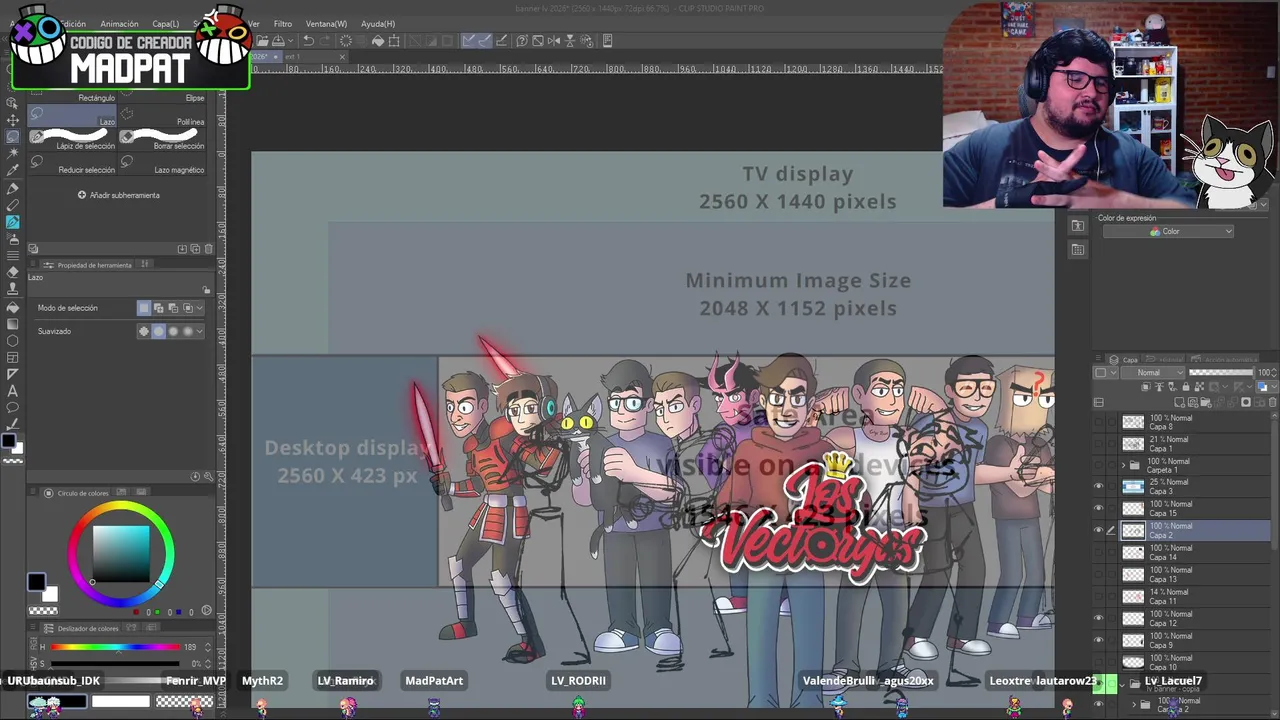The image size is (1280, 720).
Task: Select the Fill bucket tool
Action: (x=13, y=306)
